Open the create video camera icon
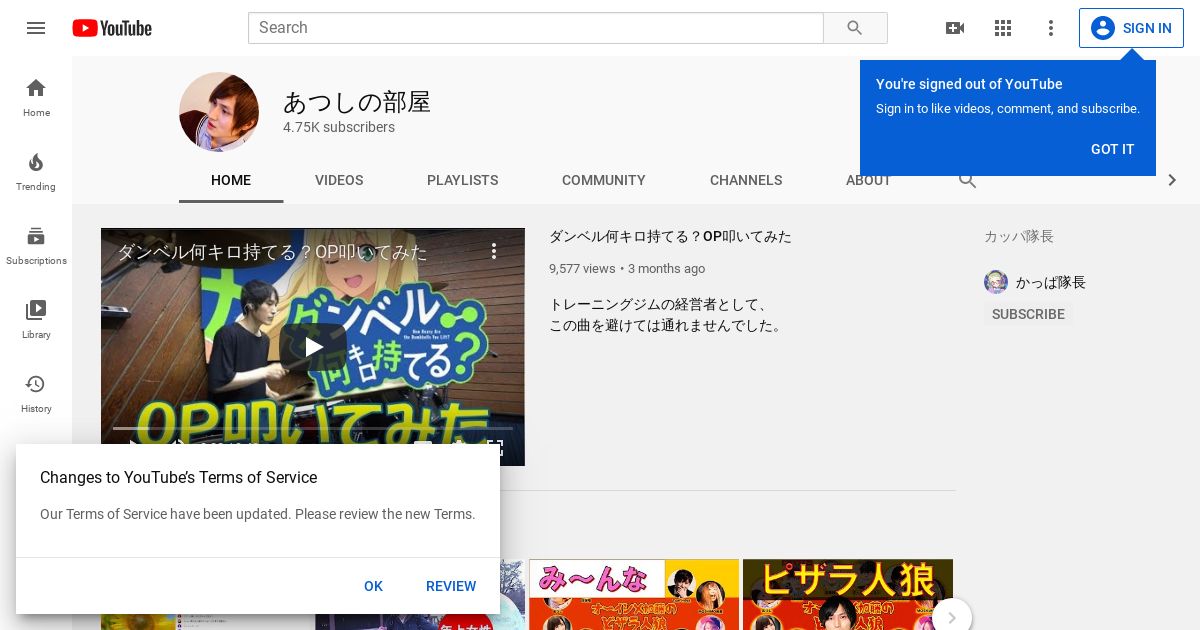Screen dimensions: 1200x630 955,28
